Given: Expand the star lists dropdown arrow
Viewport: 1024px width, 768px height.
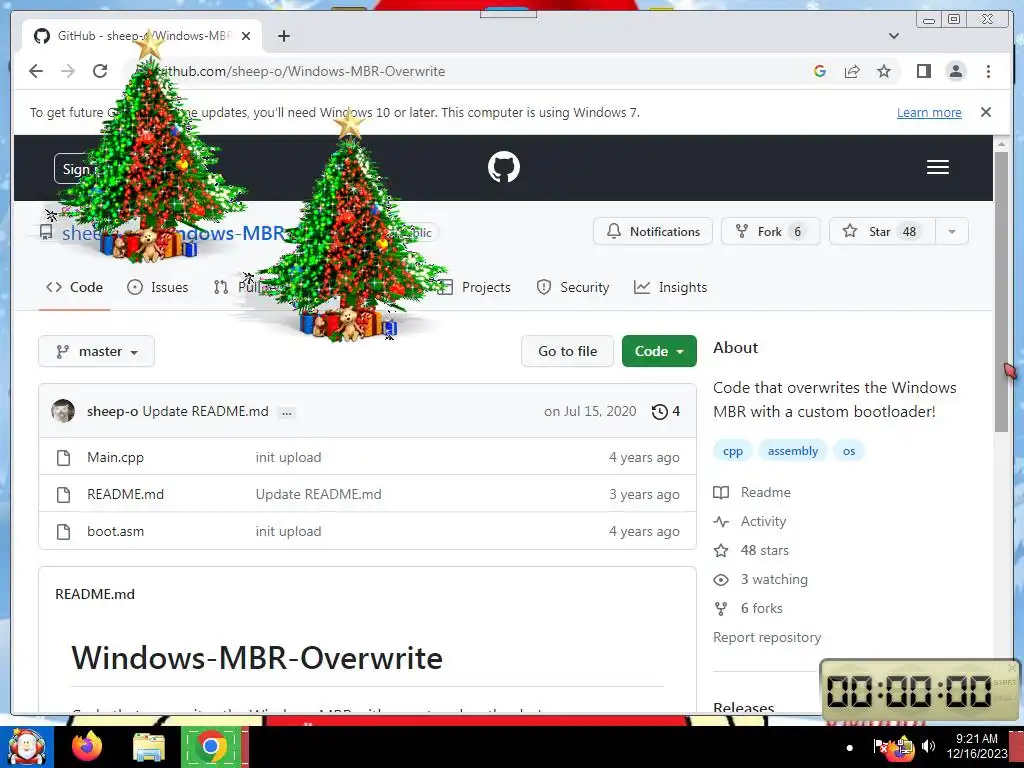Looking at the screenshot, I should [x=952, y=231].
